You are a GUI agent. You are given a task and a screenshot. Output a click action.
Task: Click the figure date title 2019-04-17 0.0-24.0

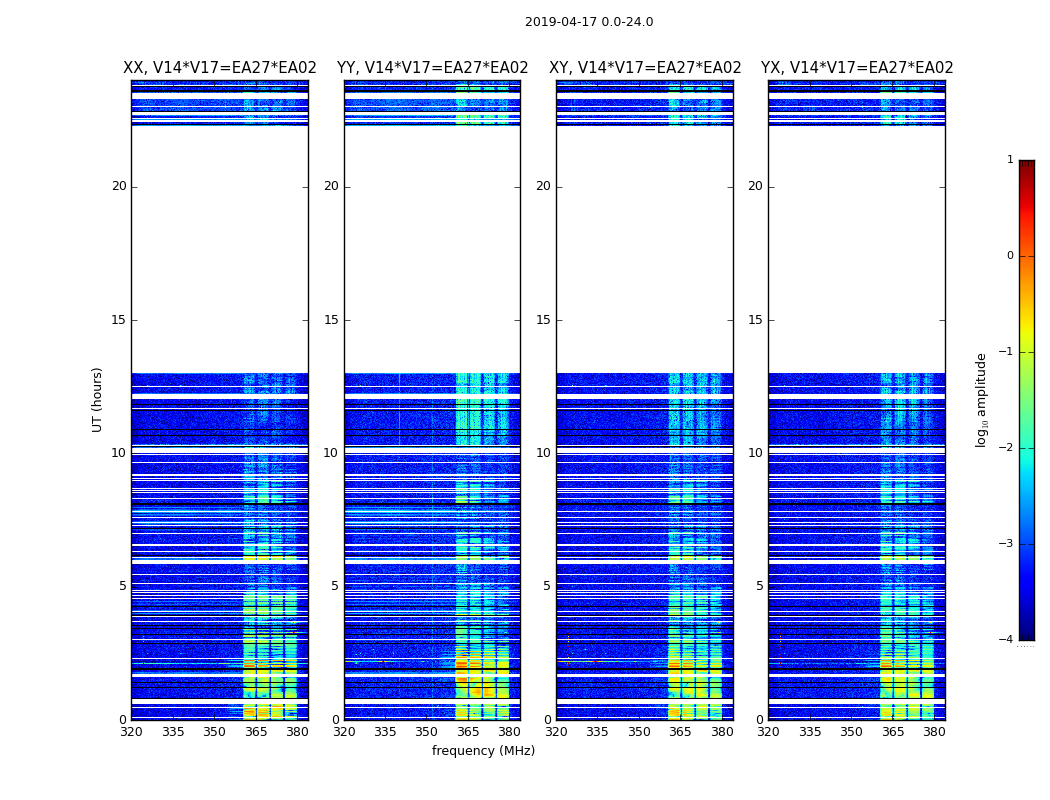point(589,22)
